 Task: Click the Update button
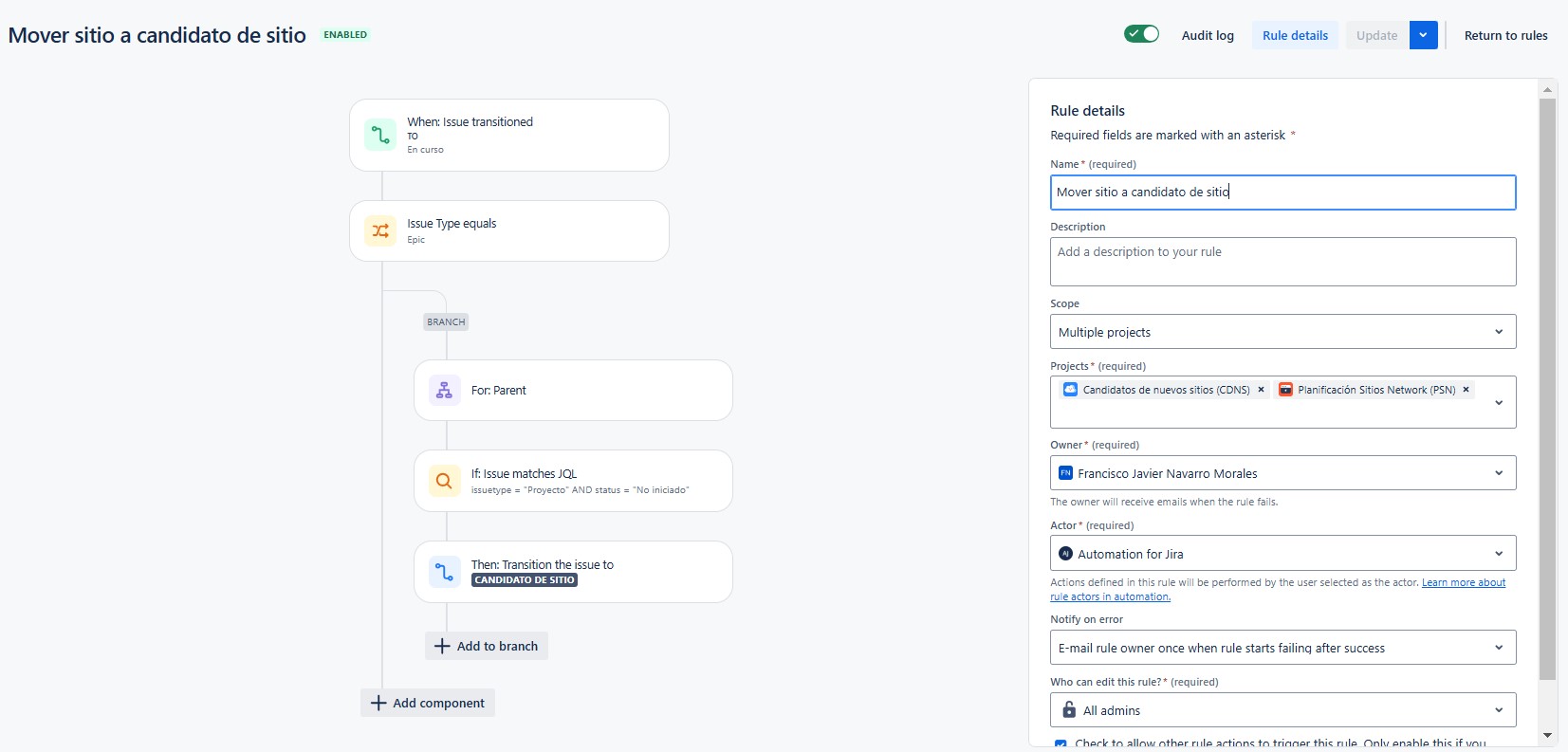(1376, 35)
